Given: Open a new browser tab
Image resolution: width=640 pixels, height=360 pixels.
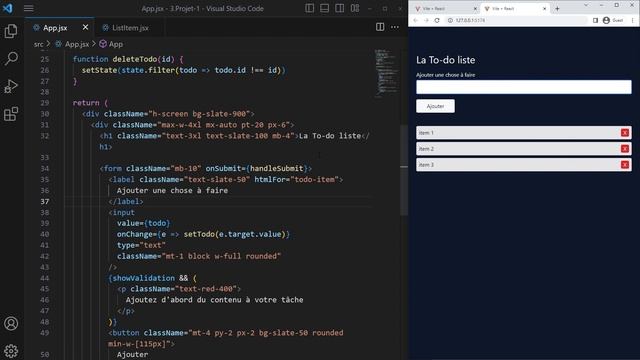Looking at the screenshot, I should 557,9.
